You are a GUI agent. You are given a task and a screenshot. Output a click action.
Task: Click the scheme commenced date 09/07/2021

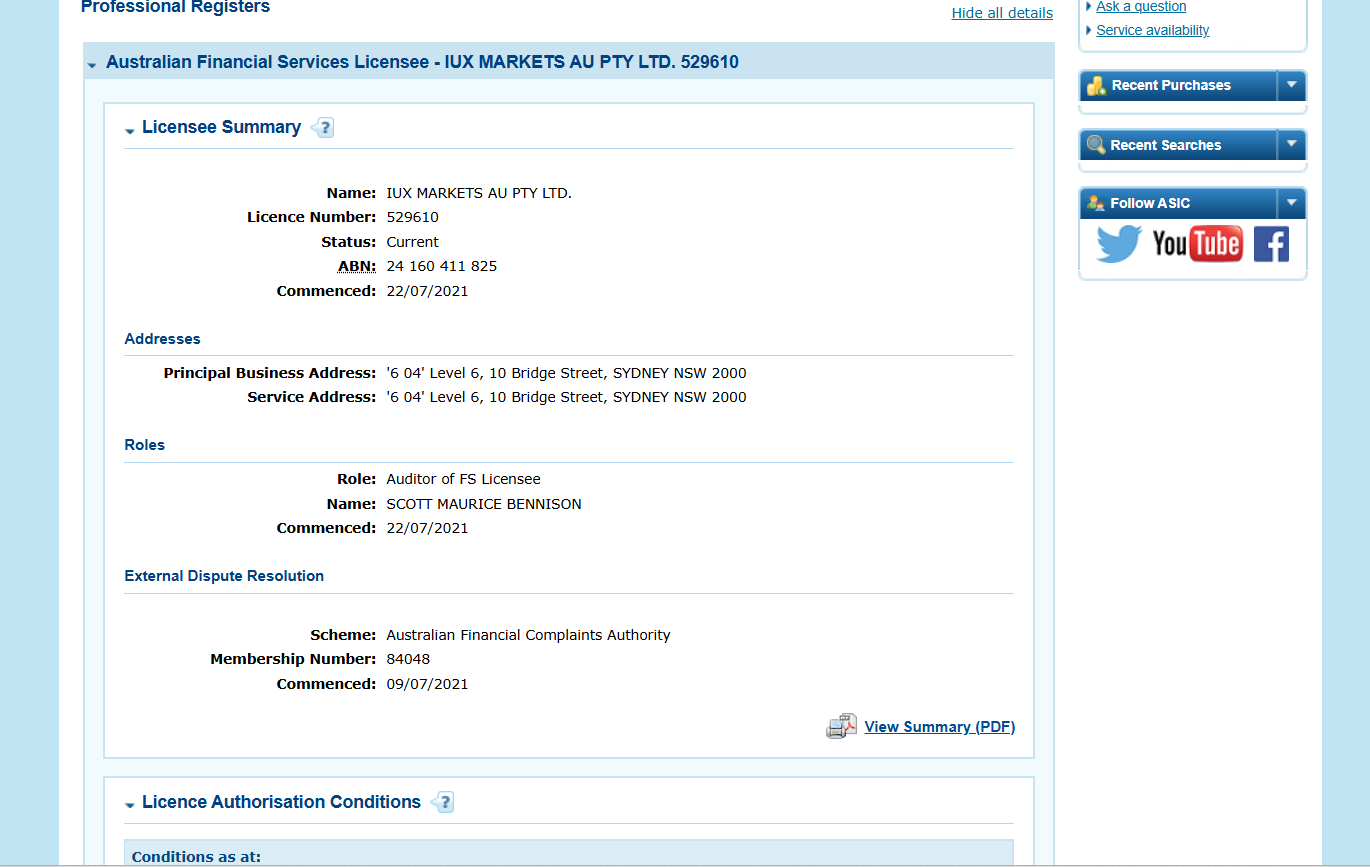428,684
